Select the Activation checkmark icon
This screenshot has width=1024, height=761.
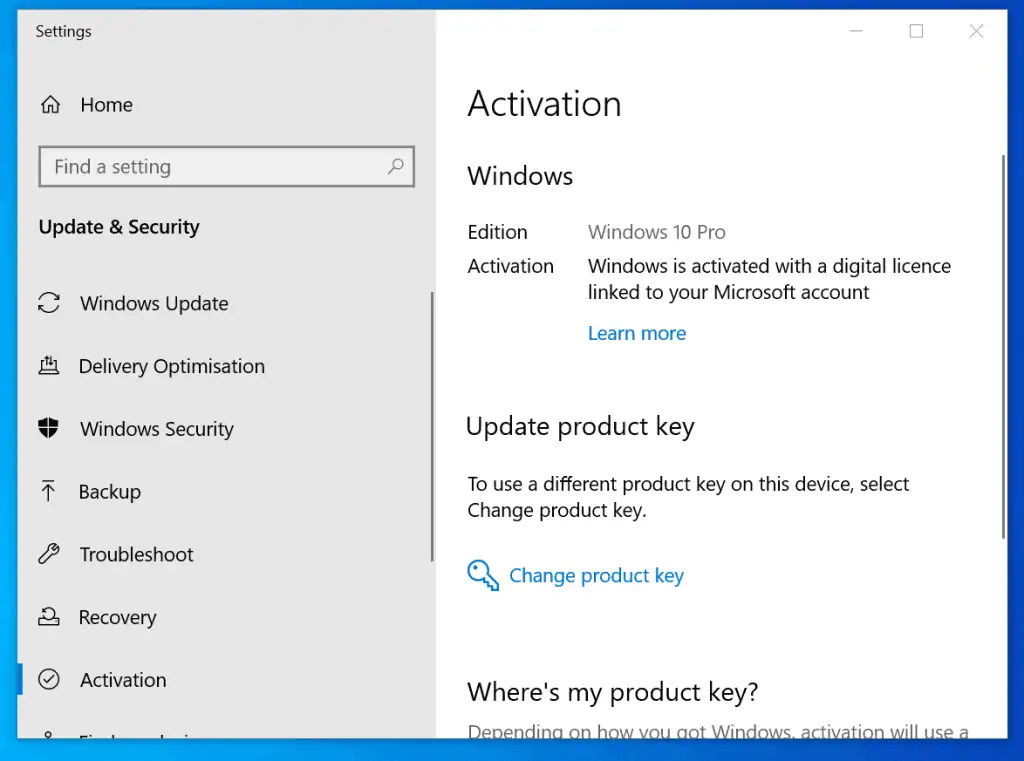coord(50,679)
